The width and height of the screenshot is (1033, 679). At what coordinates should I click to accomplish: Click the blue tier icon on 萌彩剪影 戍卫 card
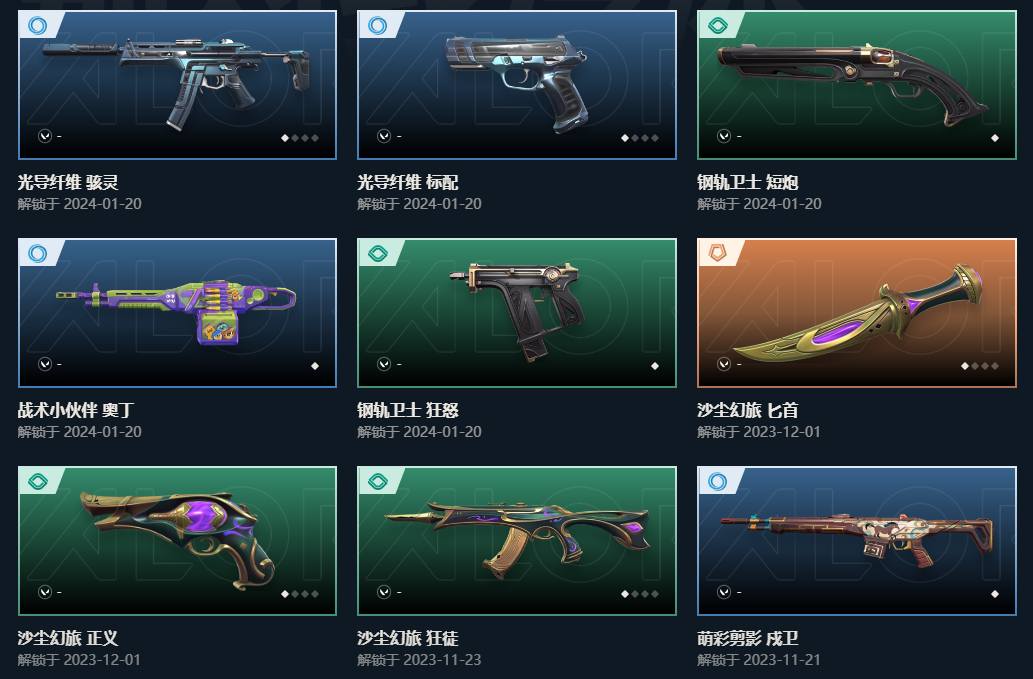[717, 481]
